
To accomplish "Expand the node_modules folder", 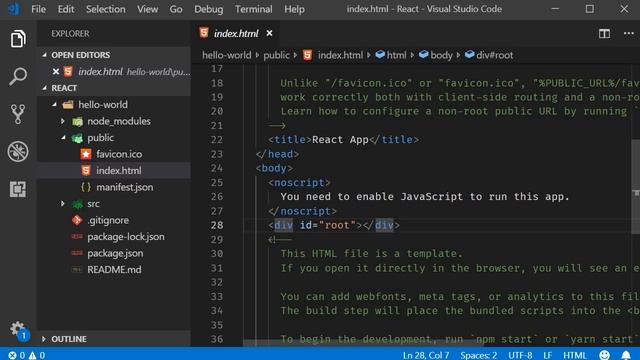I will click(x=62, y=121).
